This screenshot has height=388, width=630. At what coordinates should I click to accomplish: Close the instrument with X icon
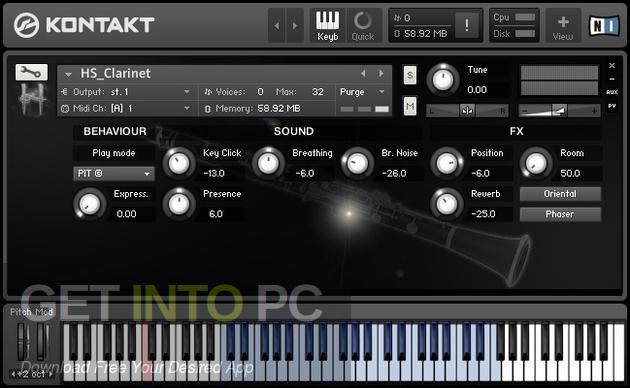(612, 65)
